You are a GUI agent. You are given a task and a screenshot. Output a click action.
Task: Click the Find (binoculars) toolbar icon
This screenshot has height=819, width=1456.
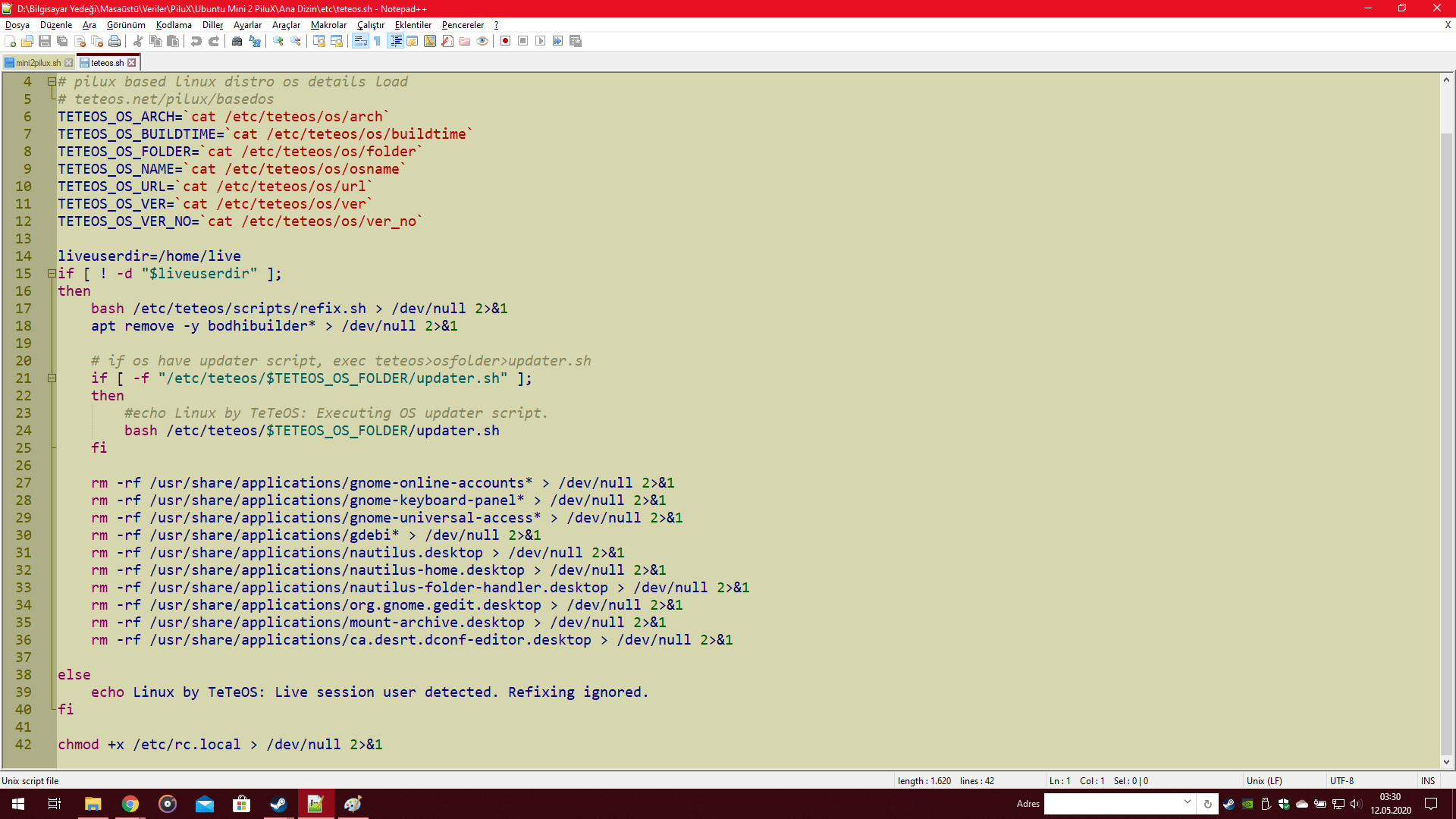pos(237,41)
